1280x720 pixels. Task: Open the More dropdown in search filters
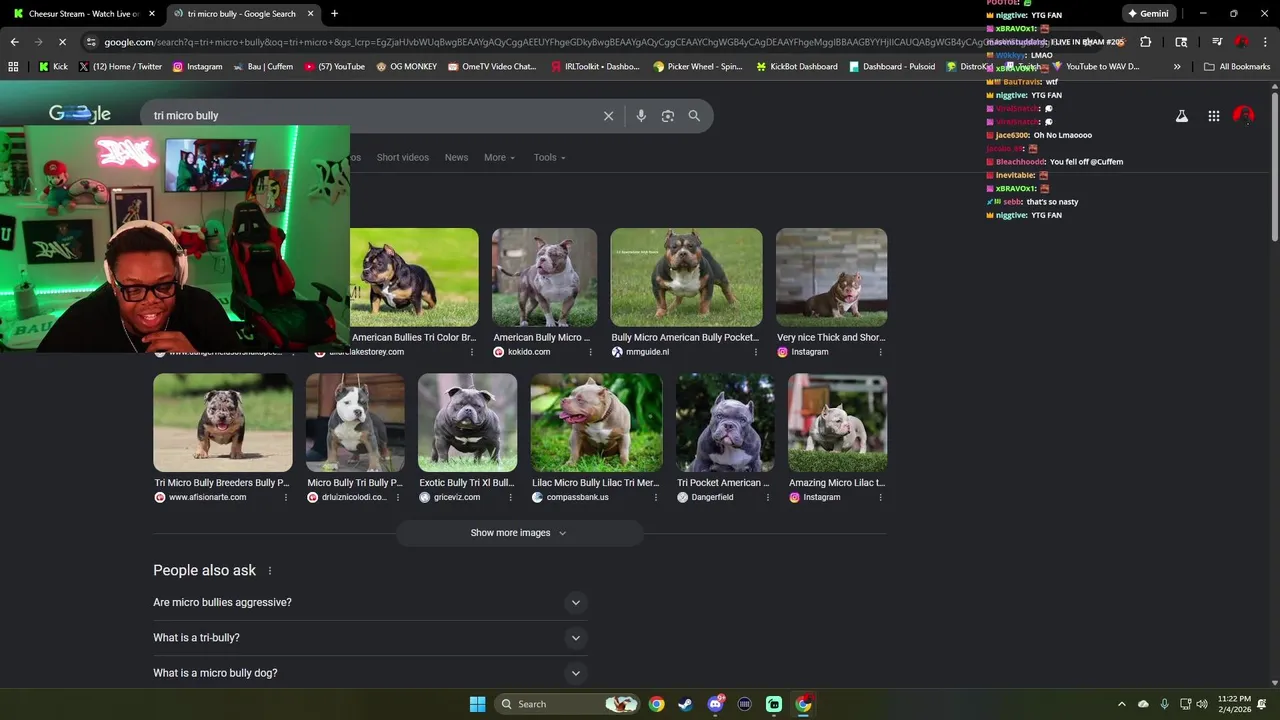click(499, 158)
